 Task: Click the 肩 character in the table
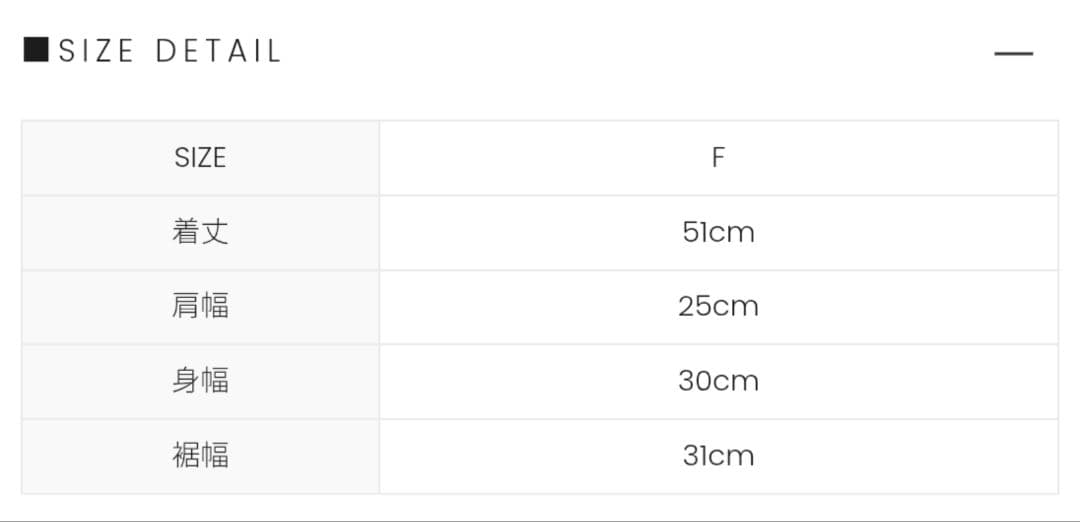(x=186, y=306)
